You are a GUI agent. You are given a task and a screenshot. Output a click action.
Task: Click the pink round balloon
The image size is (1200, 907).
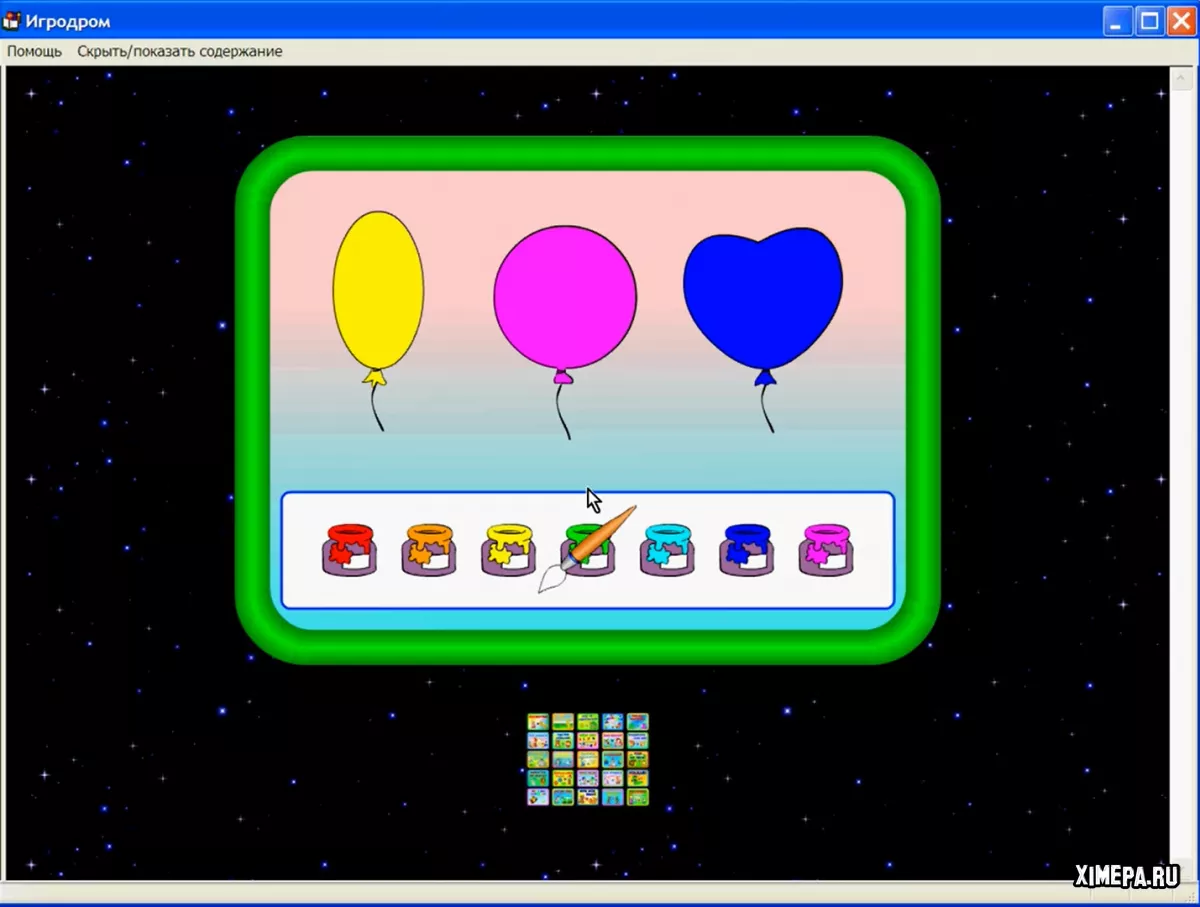(565, 297)
